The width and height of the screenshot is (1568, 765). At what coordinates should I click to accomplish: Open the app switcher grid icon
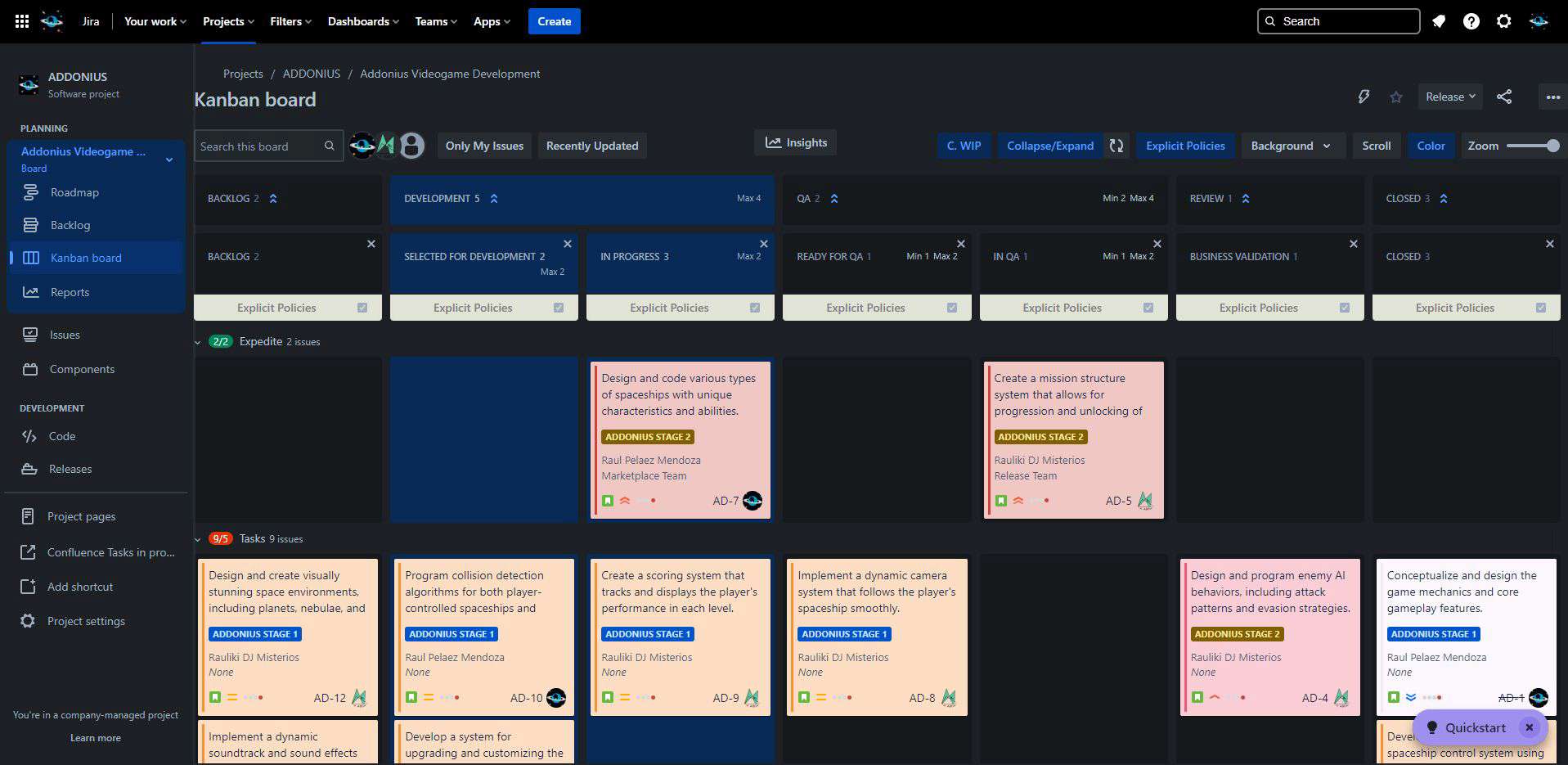tap(22, 21)
